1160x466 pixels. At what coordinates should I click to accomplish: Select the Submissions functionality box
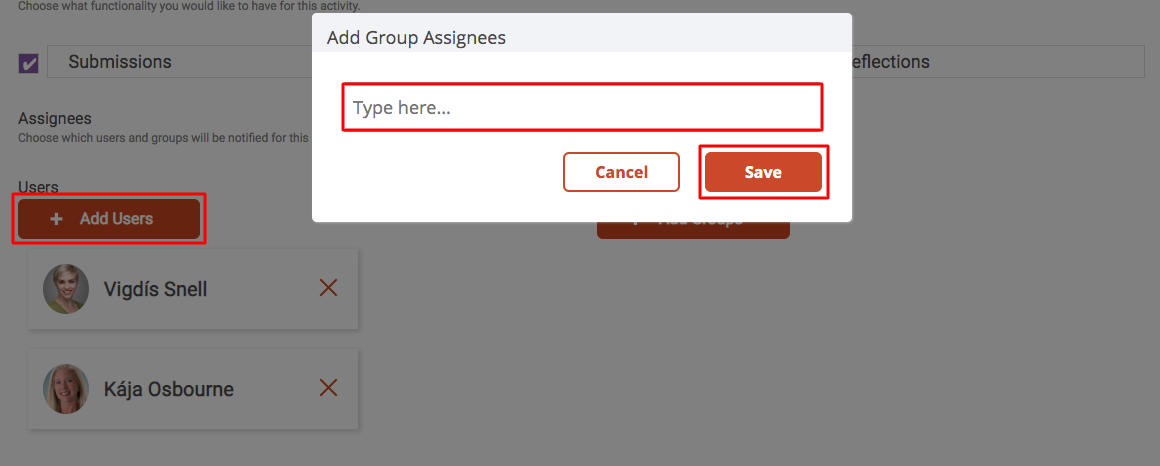[x=180, y=62]
